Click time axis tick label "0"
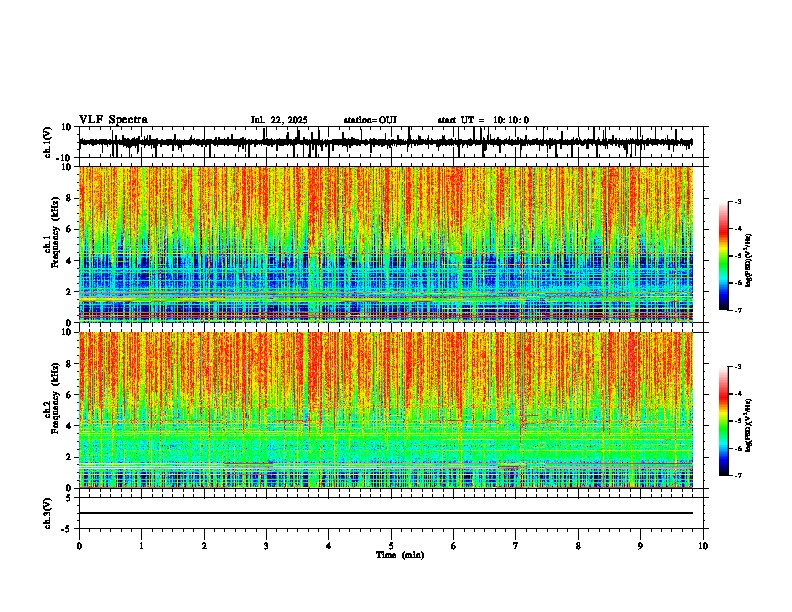Viewport: 792px width, 612px height. [79, 546]
